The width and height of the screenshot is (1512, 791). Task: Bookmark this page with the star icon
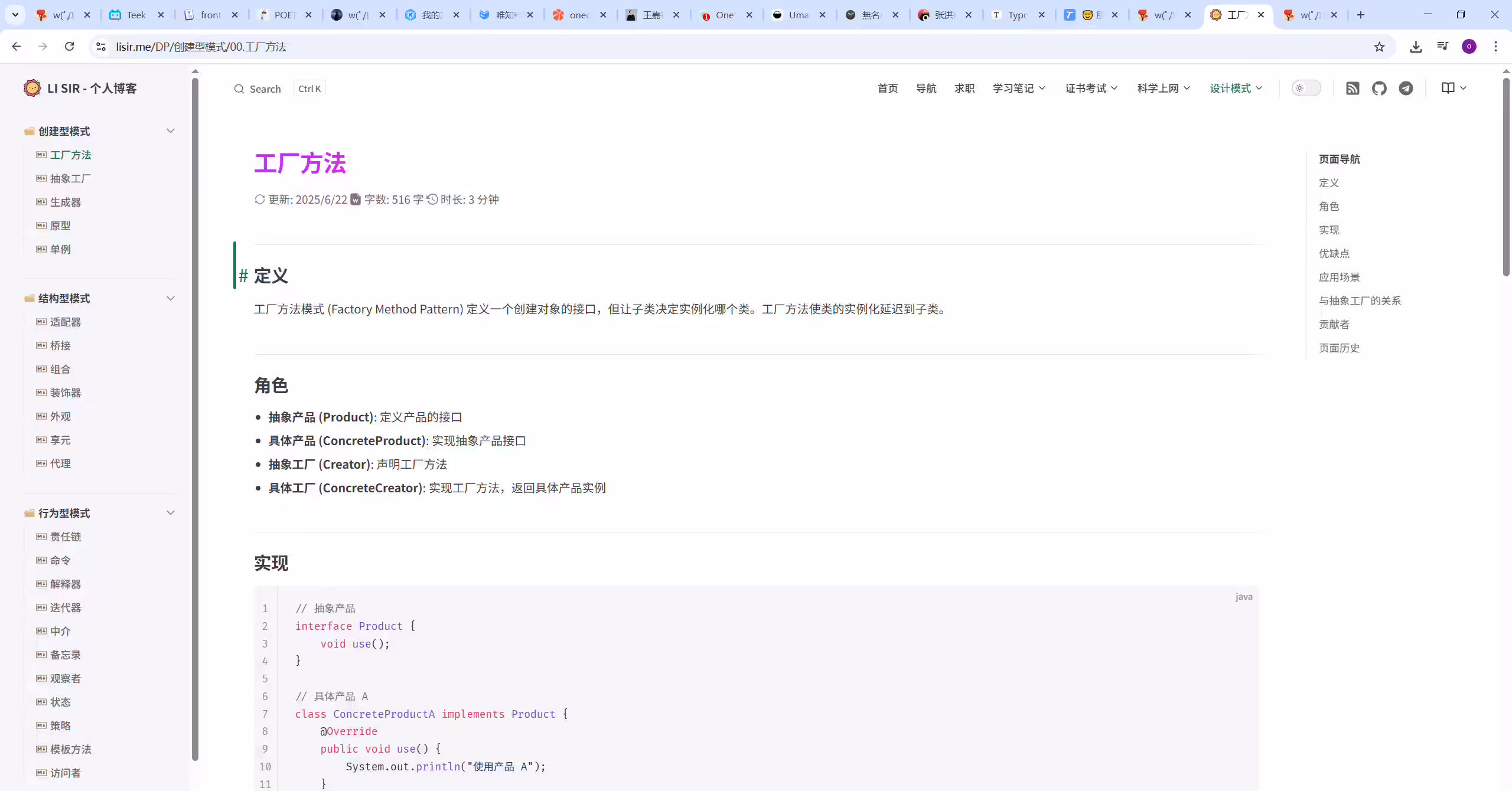1379,47
